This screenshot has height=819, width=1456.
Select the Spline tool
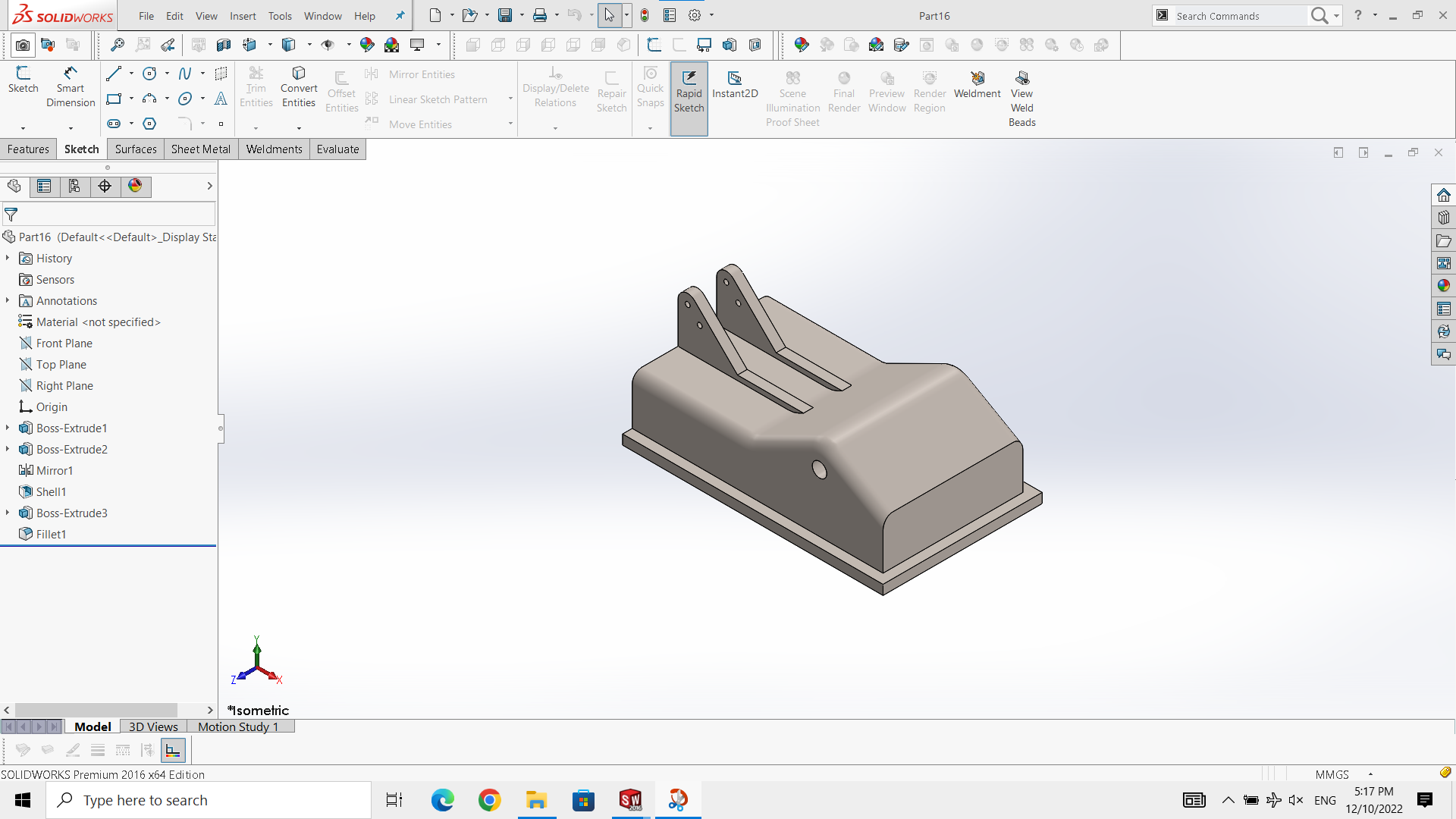click(185, 74)
